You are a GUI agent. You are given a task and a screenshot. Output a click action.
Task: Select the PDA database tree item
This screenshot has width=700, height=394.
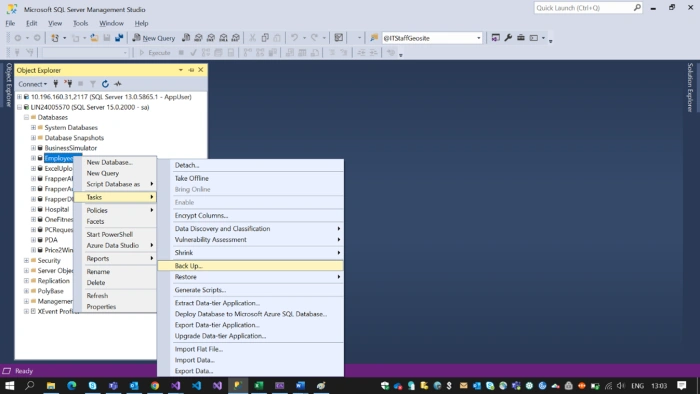[x=51, y=240]
